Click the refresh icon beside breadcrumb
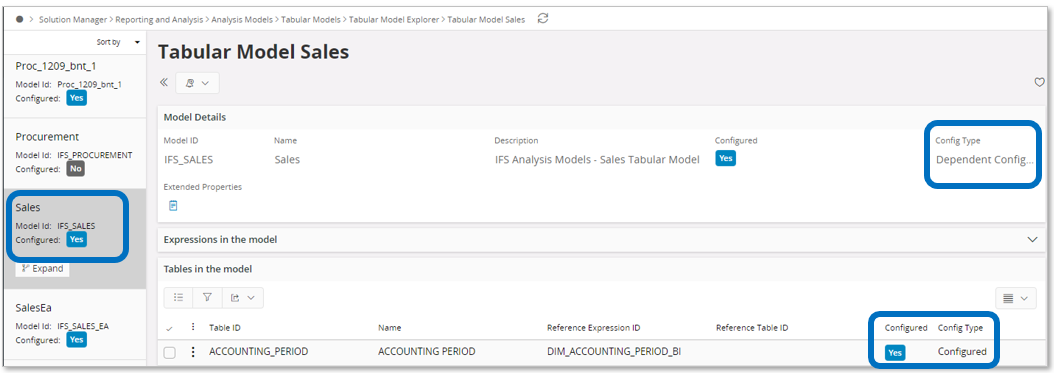This screenshot has width=1054, height=373. [543, 19]
